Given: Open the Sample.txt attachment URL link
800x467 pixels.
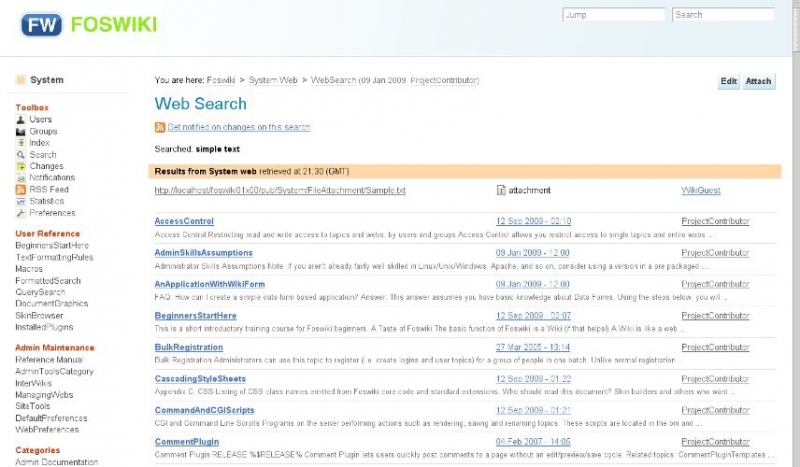Looking at the screenshot, I should pos(280,190).
